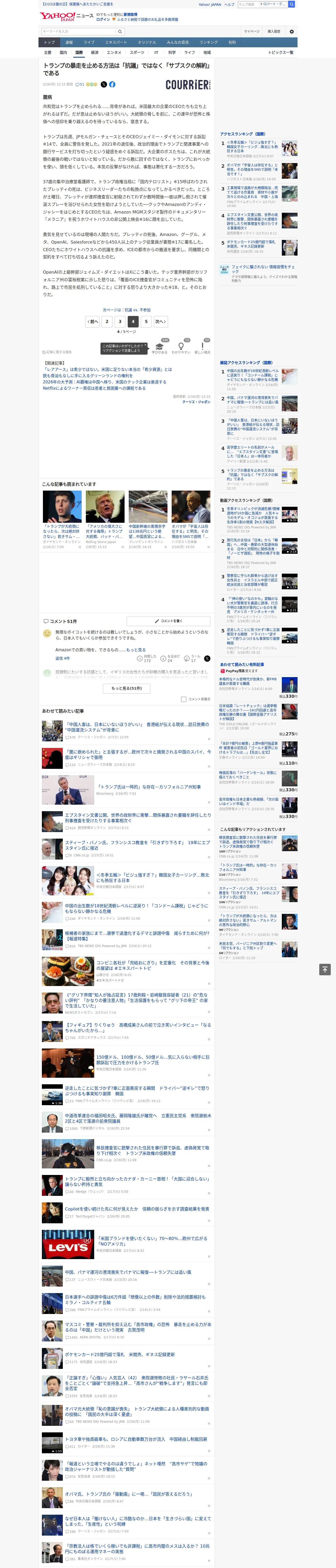Share article on Facebook icon
The width and height of the screenshot is (336, 1568).
coord(112,85)
